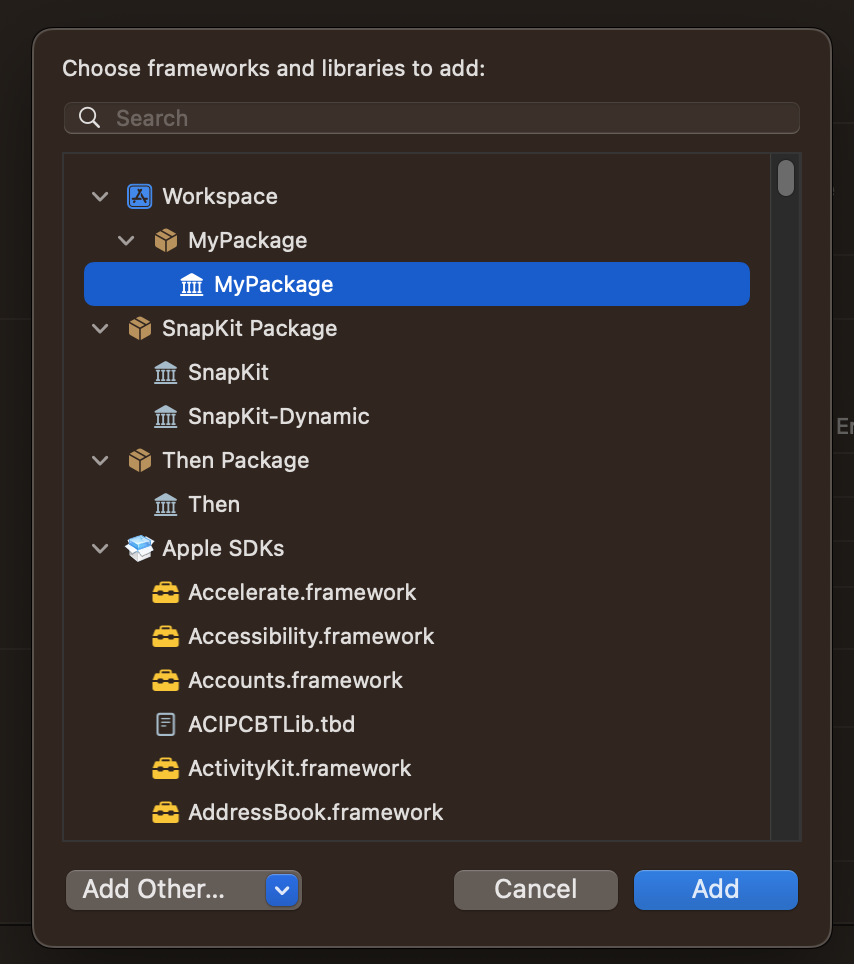Click the Accelerate.framework toolbox icon
This screenshot has width=854, height=964.
click(165, 593)
